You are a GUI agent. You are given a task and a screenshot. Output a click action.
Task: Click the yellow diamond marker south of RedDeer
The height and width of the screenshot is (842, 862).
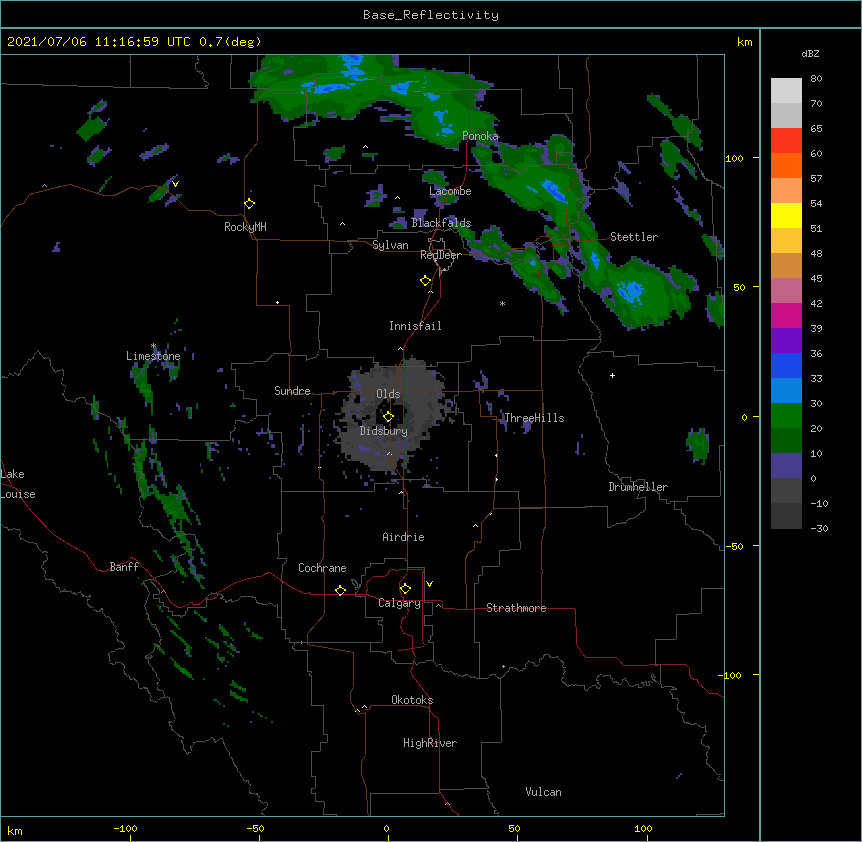tap(425, 281)
